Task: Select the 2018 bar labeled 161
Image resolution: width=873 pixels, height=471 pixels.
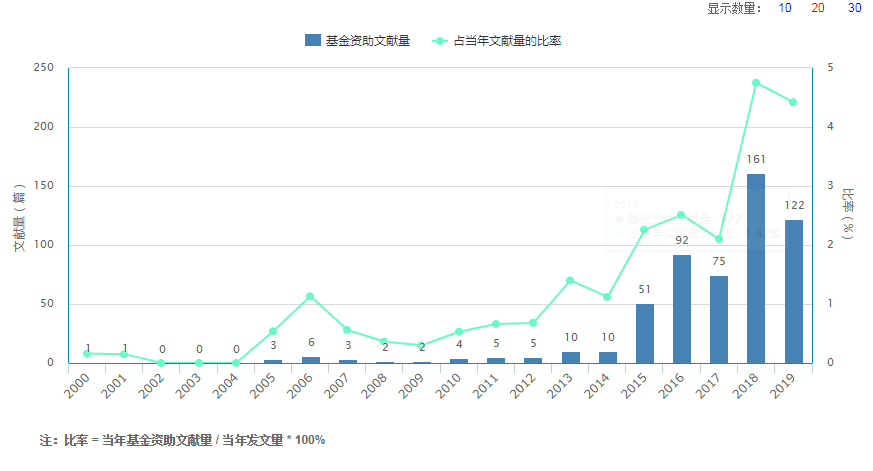Action: (x=756, y=268)
